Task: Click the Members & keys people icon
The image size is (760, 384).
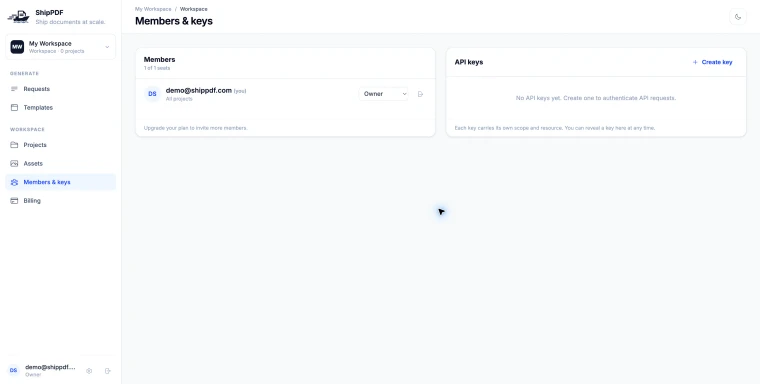Action: 14,182
